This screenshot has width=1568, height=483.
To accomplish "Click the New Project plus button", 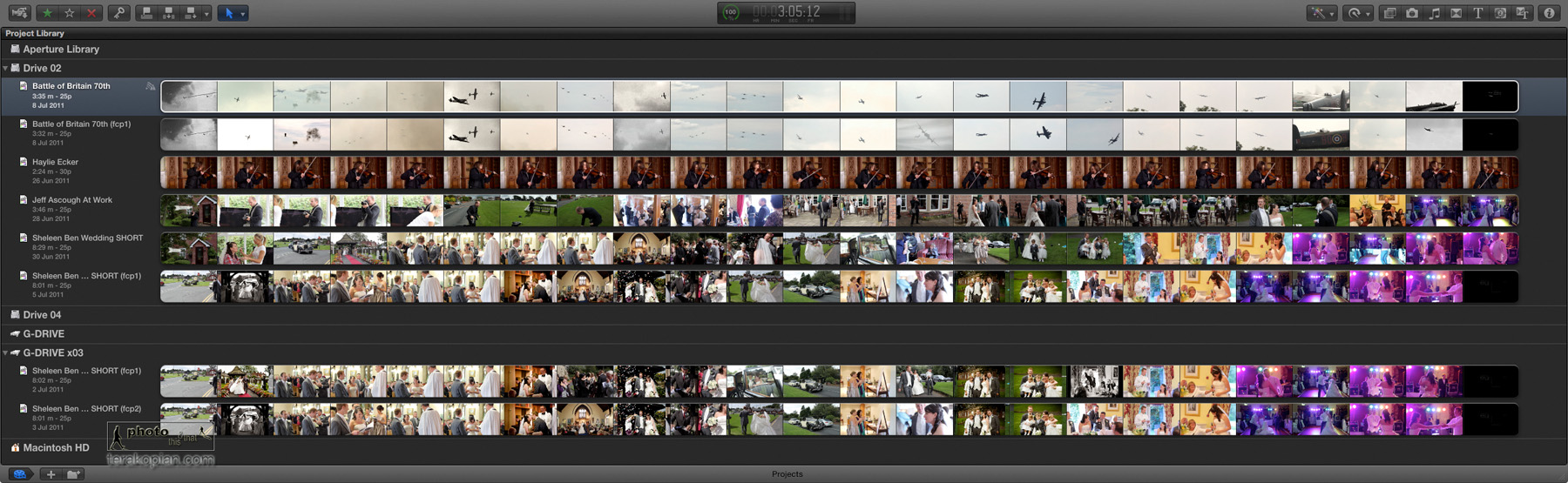I will 51,474.
